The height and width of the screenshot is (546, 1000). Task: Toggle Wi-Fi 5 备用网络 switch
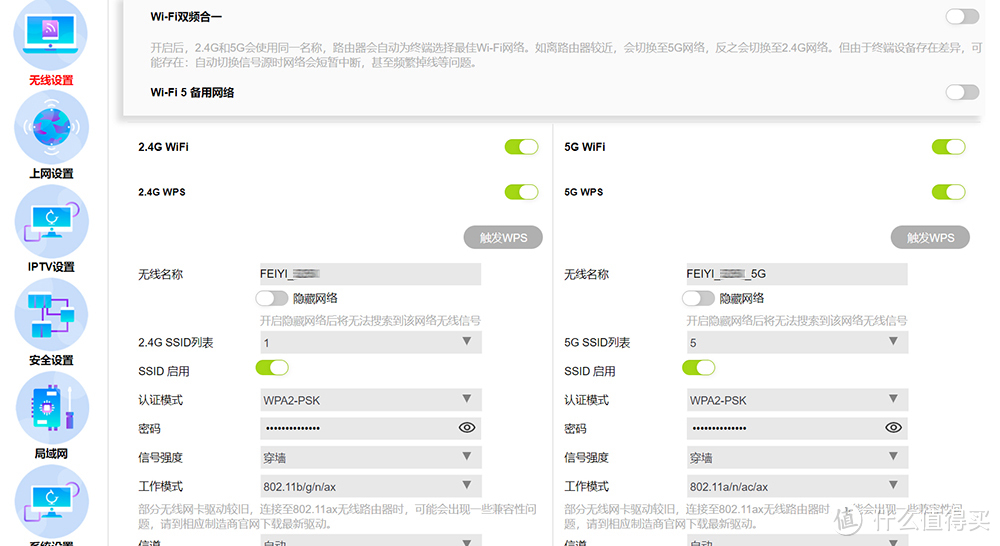coord(962,92)
